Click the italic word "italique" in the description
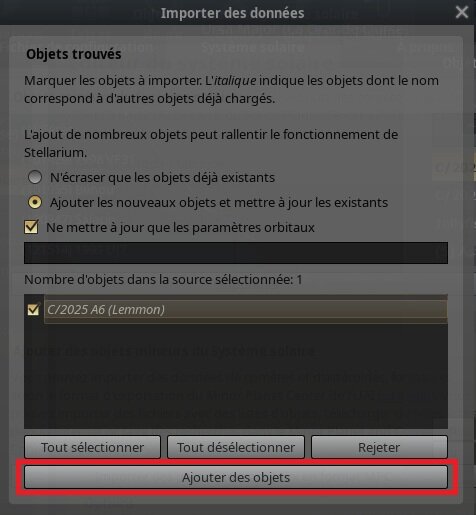Screen dimensions: 476x515 tap(235, 80)
